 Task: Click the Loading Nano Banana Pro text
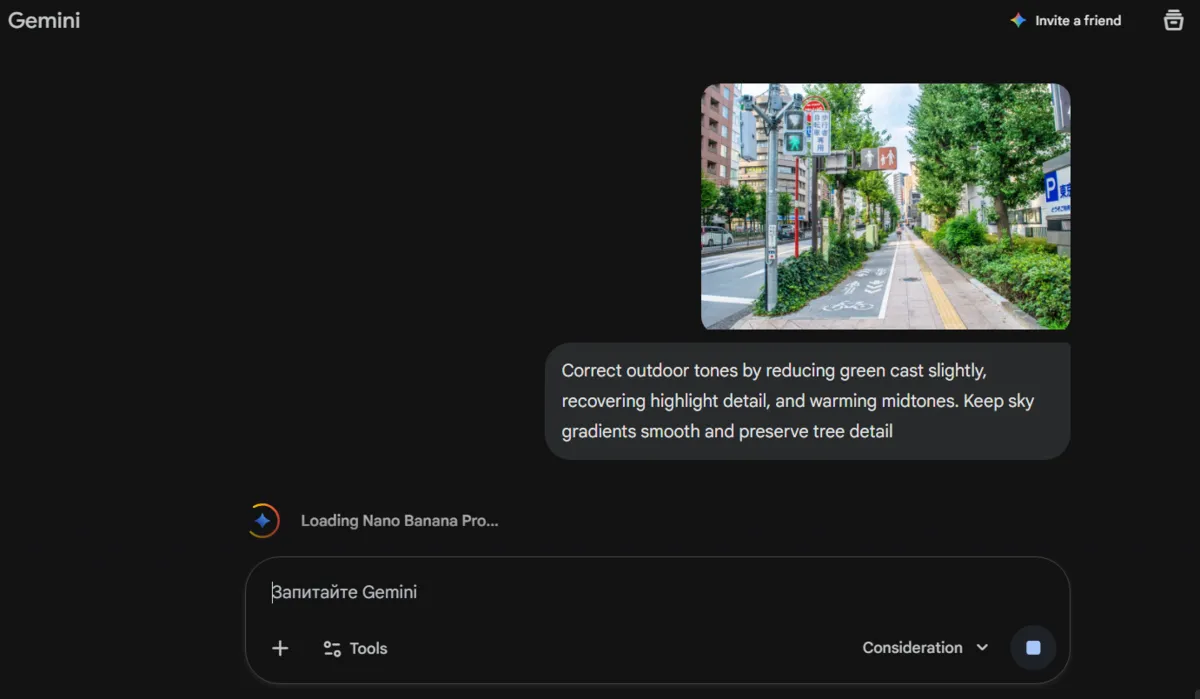399,520
